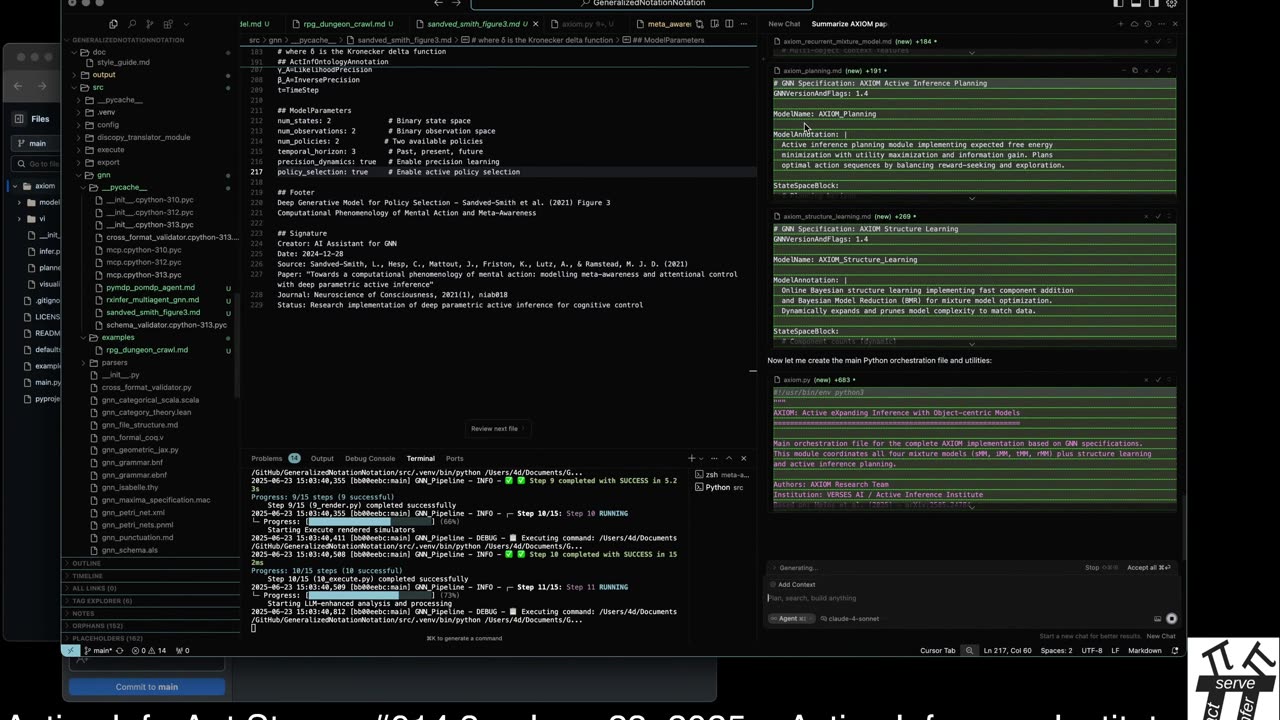Select the Summarize AXIOM chat tab
Image resolution: width=1280 pixels, height=720 pixels.
849,23
